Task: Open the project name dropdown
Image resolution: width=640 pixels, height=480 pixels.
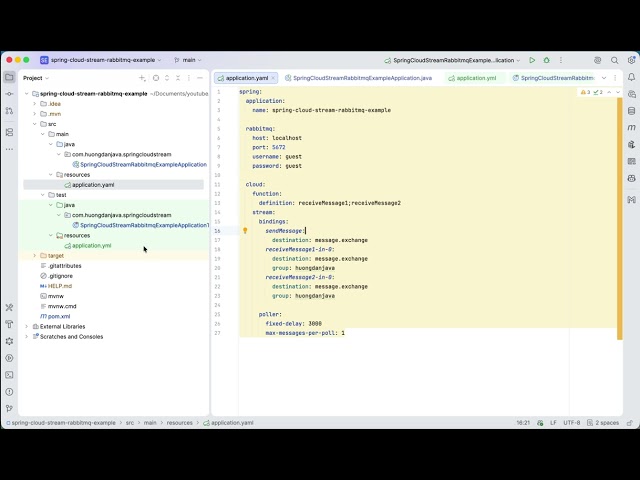Action: click(x=101, y=60)
